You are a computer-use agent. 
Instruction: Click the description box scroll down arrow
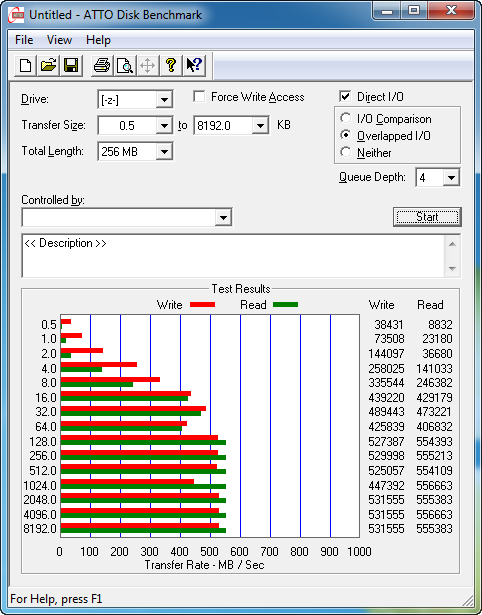[452, 269]
